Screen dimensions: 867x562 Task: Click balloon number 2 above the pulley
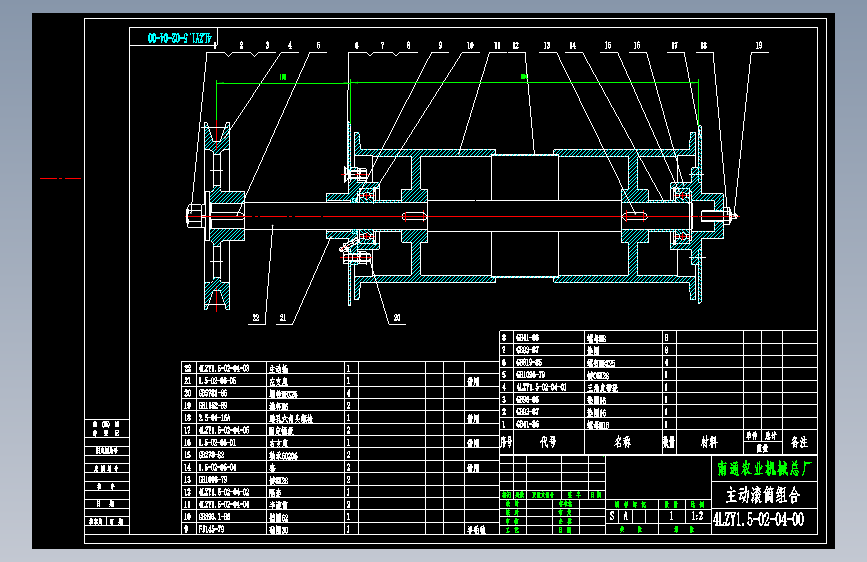242,45
